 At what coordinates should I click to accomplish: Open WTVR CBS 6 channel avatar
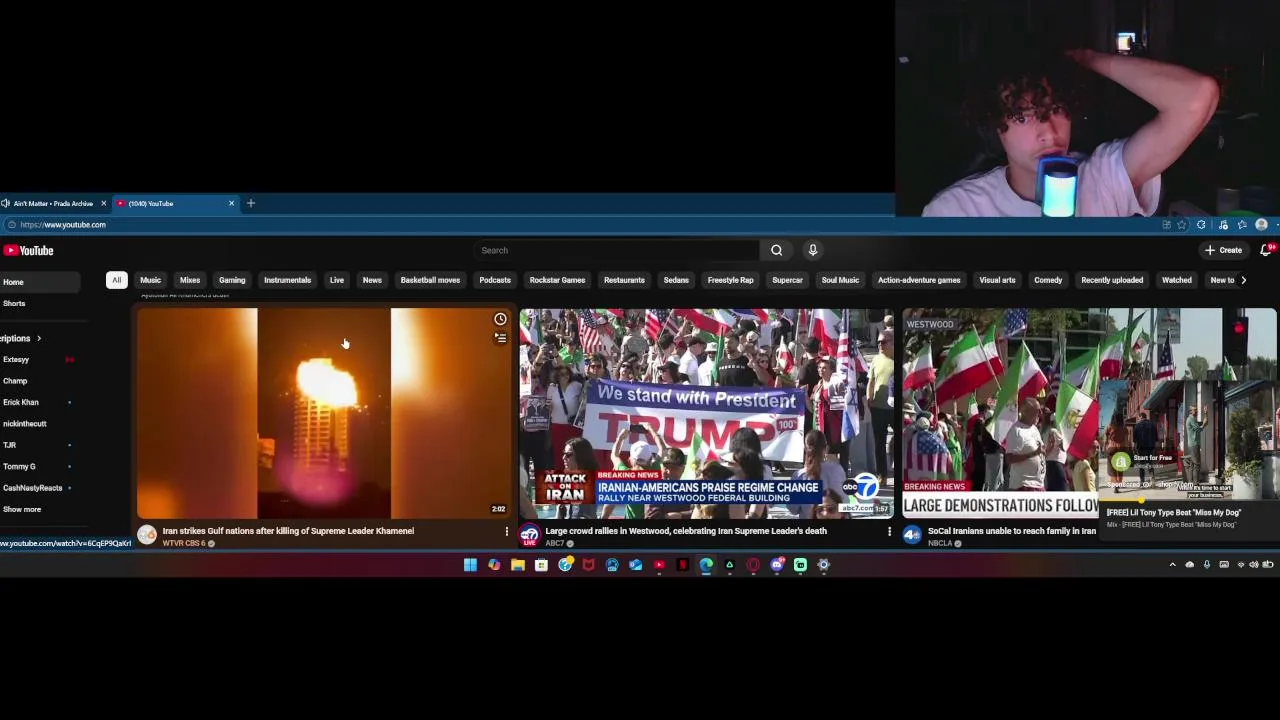point(147,536)
